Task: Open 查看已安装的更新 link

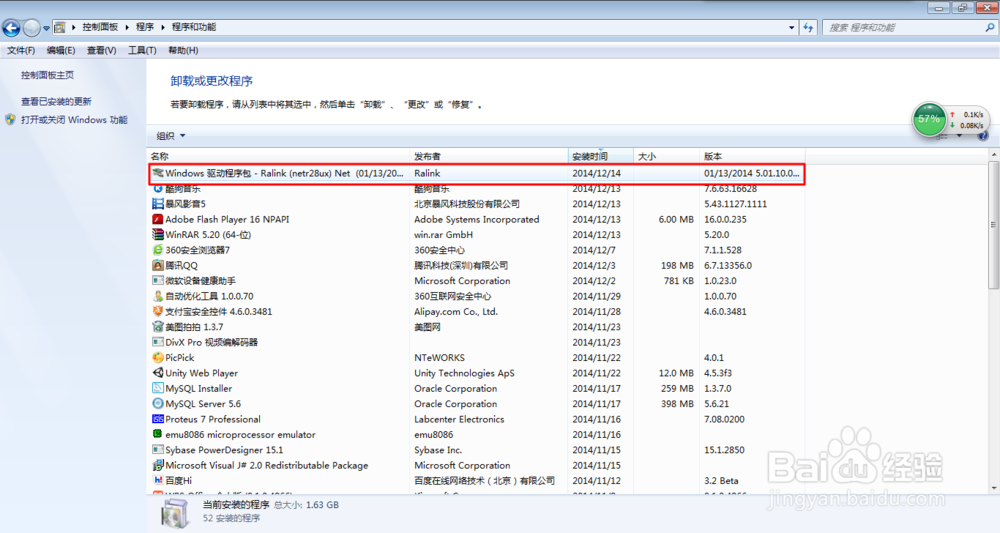Action: coord(56,101)
